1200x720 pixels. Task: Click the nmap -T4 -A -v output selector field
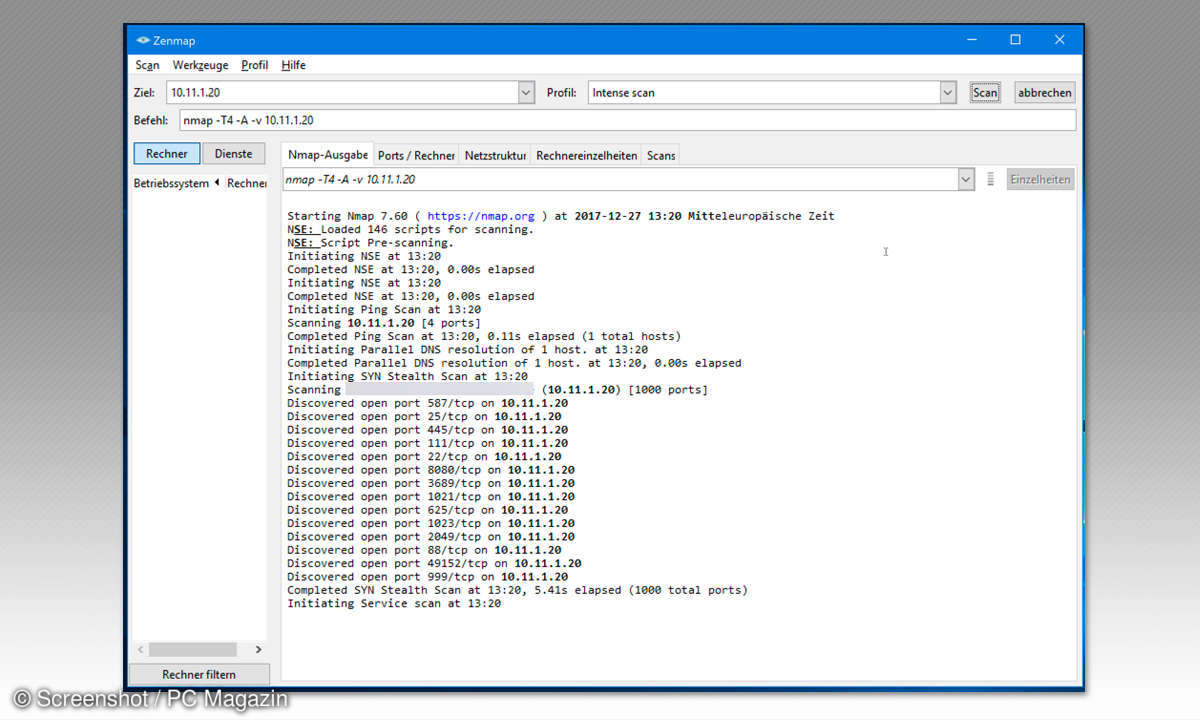(619, 180)
